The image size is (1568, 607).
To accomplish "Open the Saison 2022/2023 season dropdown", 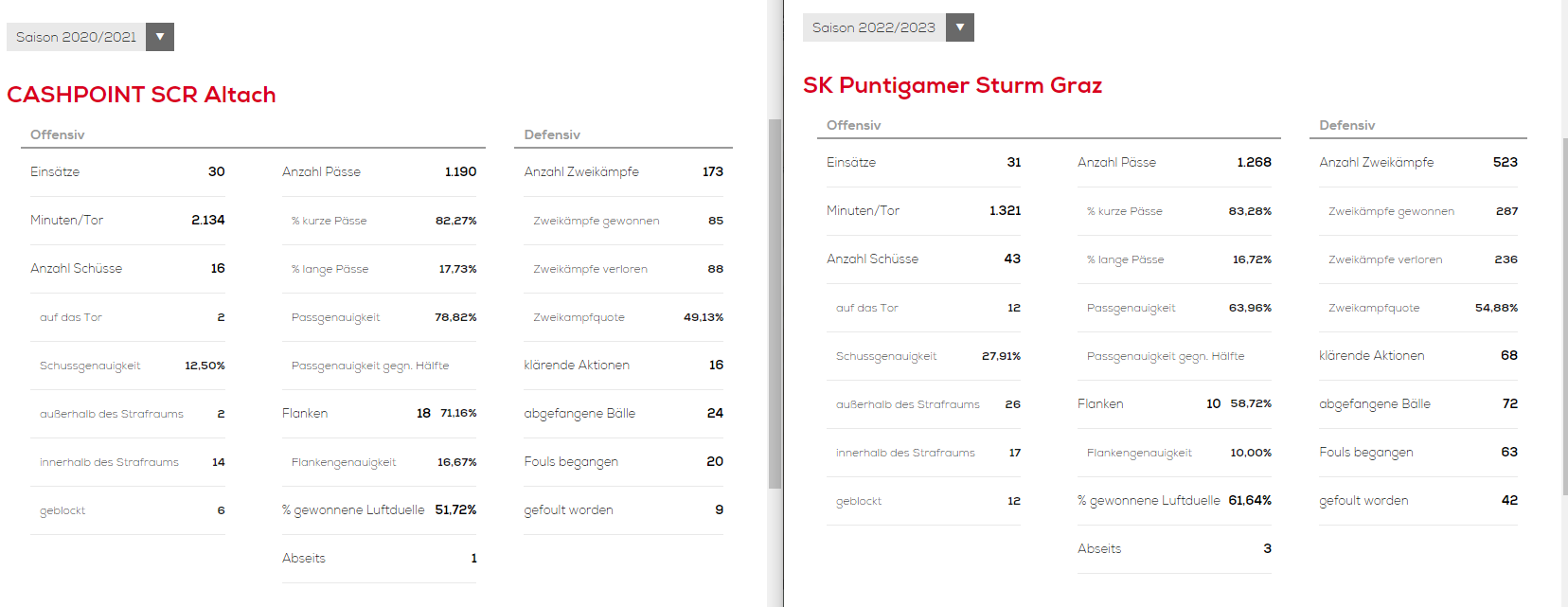I will point(888,27).
